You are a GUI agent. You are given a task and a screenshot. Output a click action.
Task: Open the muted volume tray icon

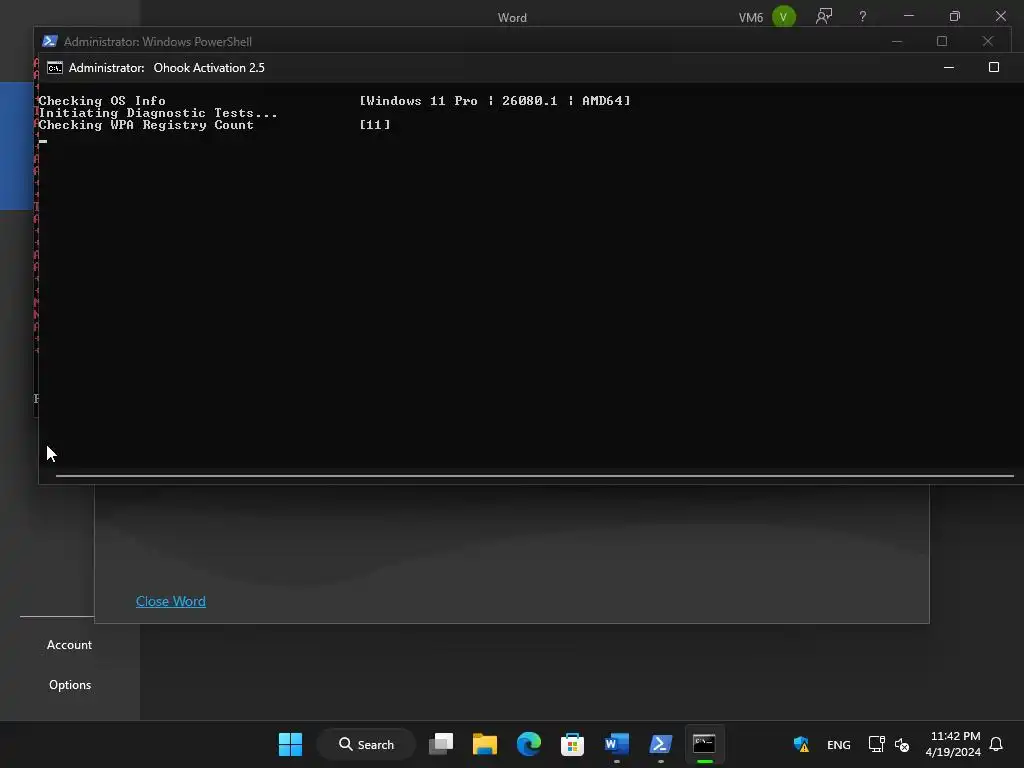(902, 744)
